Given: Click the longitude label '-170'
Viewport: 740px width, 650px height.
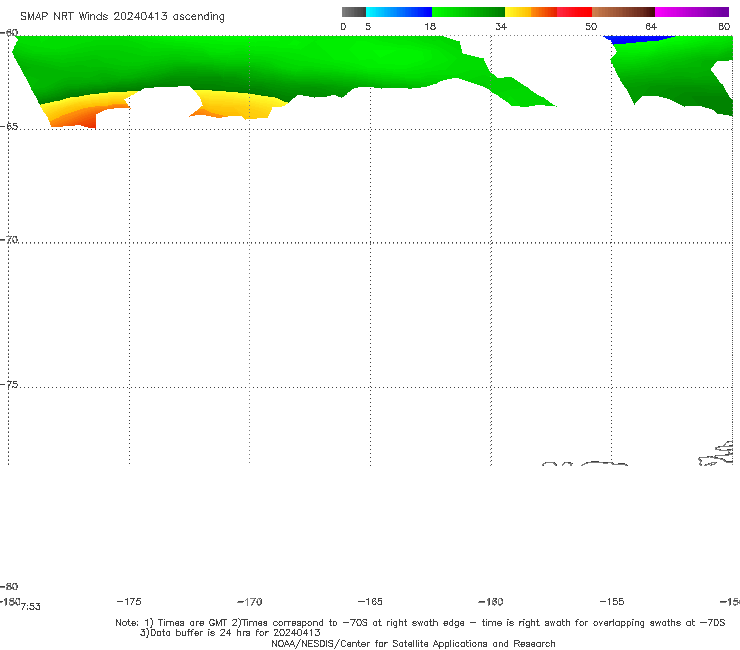Looking at the screenshot, I should point(250,602).
